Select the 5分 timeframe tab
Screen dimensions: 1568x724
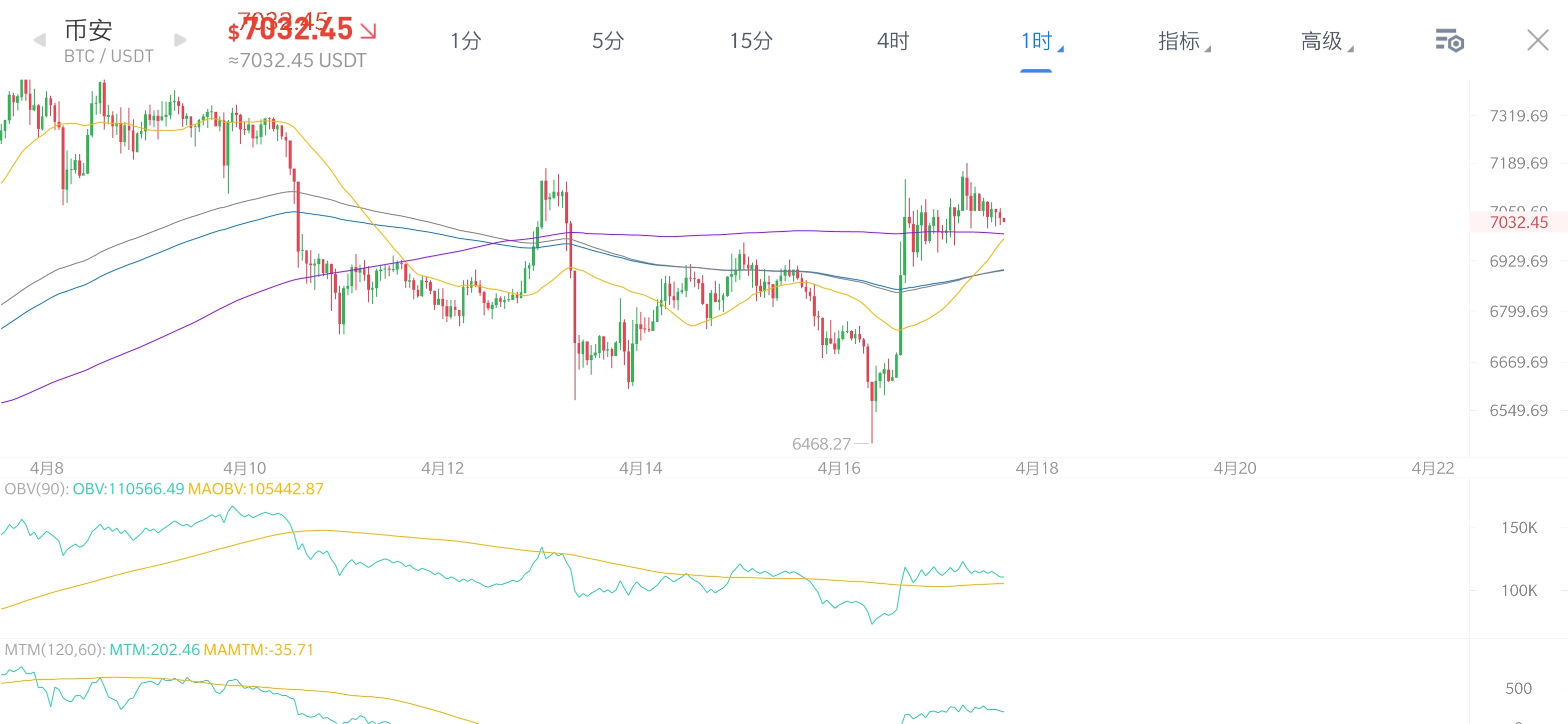[608, 41]
